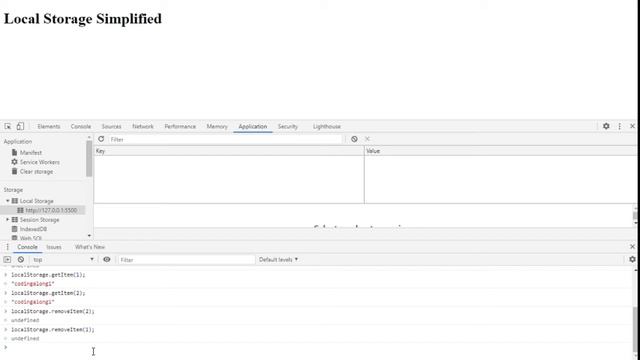This screenshot has height=360, width=640.
Task: Click localStorage.getItem(2); console entry
Action: (x=48, y=293)
